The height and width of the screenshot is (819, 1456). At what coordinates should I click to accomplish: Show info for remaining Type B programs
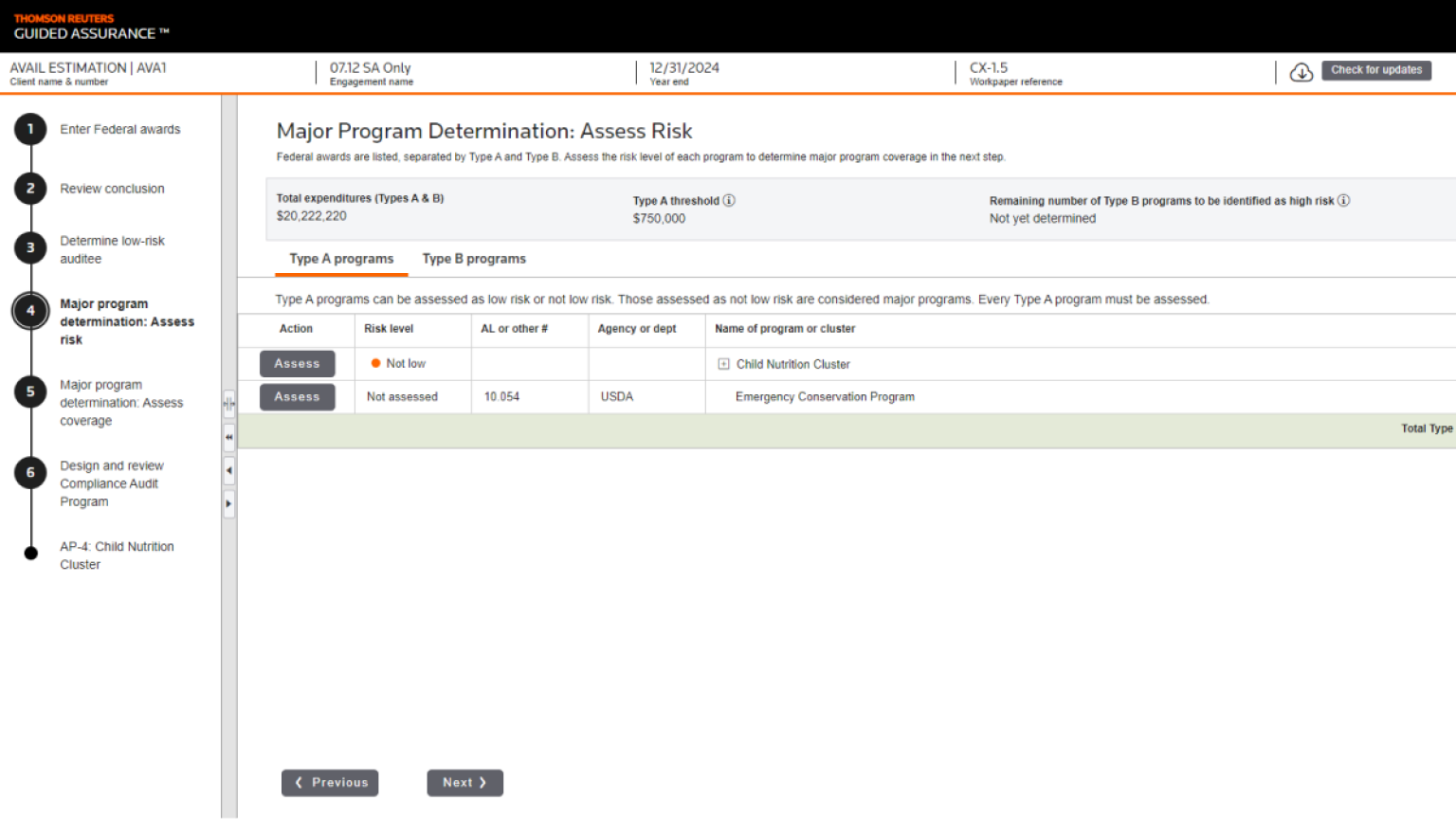click(1343, 201)
